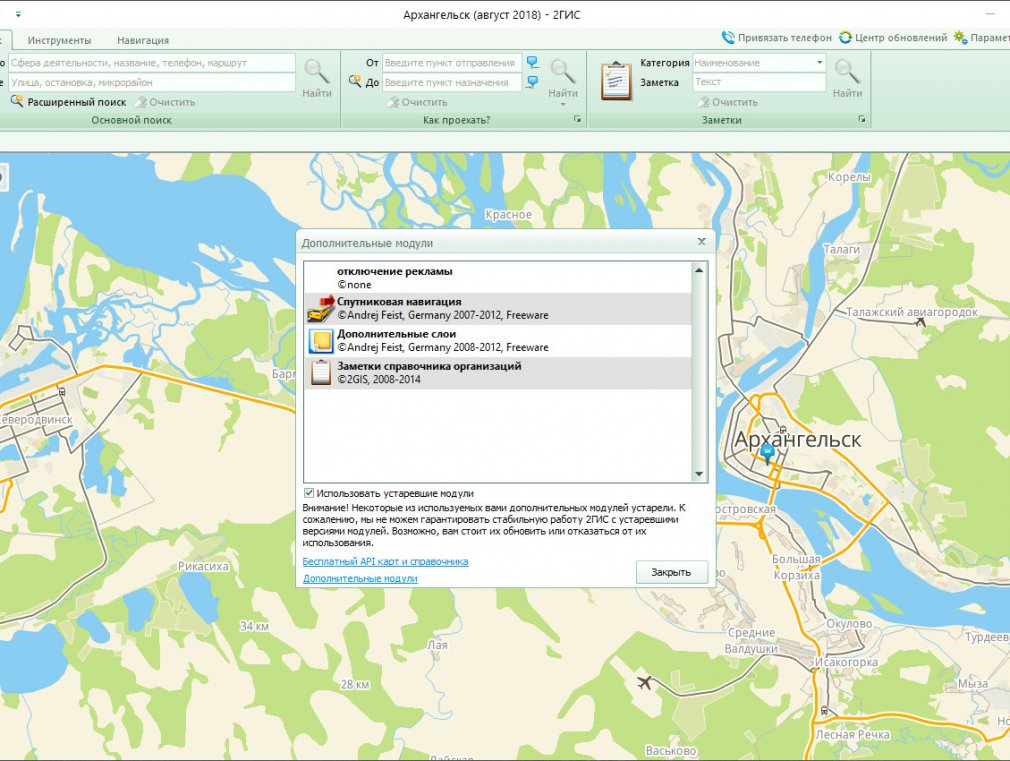1010x761 pixels.
Task: Click the blue pin marker on Архангельск
Action: click(767, 453)
